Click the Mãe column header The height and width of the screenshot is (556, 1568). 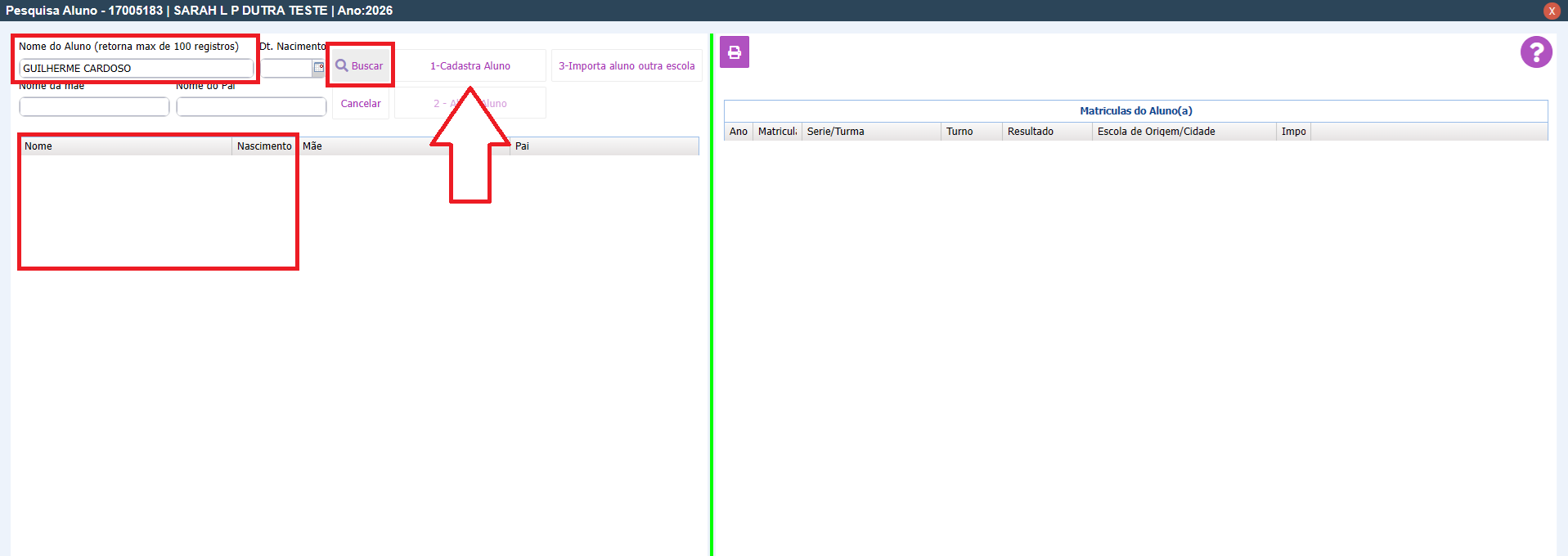(364, 146)
